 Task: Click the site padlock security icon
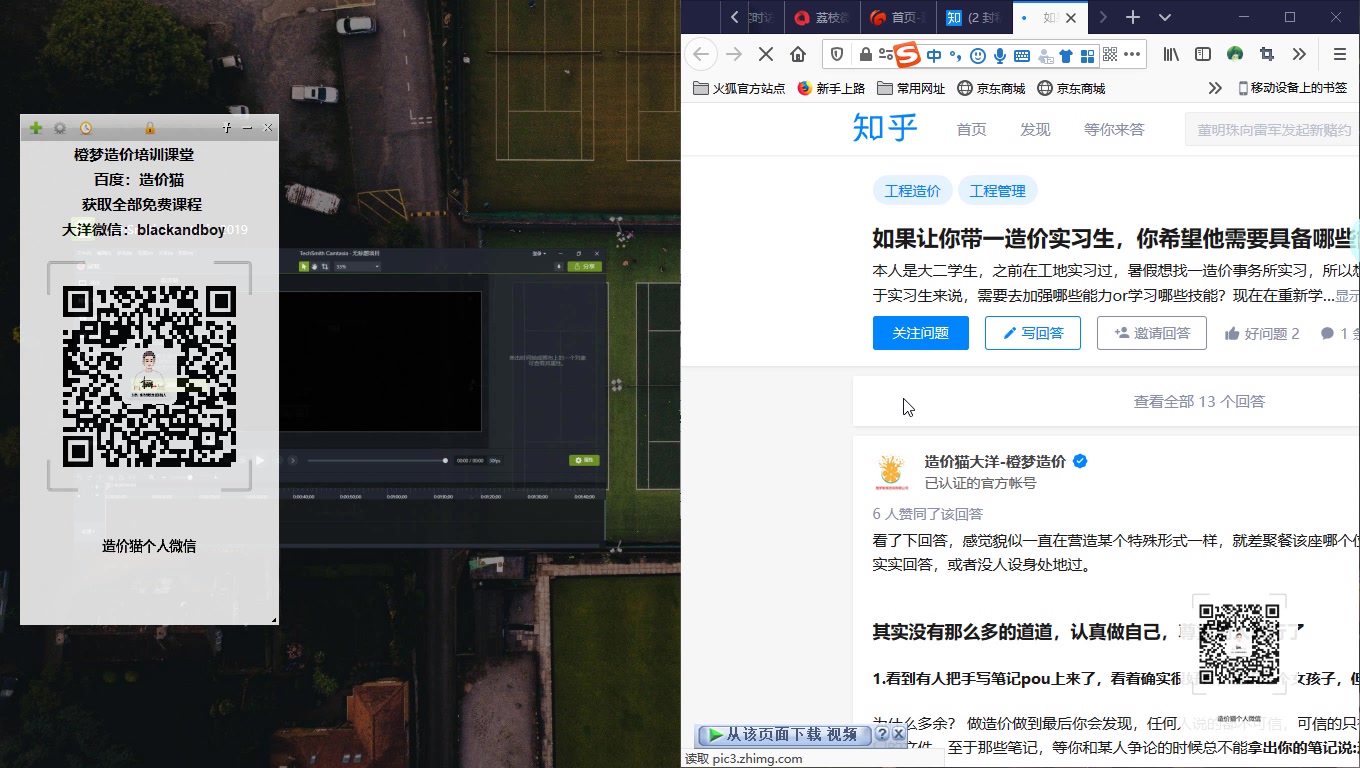[865, 54]
